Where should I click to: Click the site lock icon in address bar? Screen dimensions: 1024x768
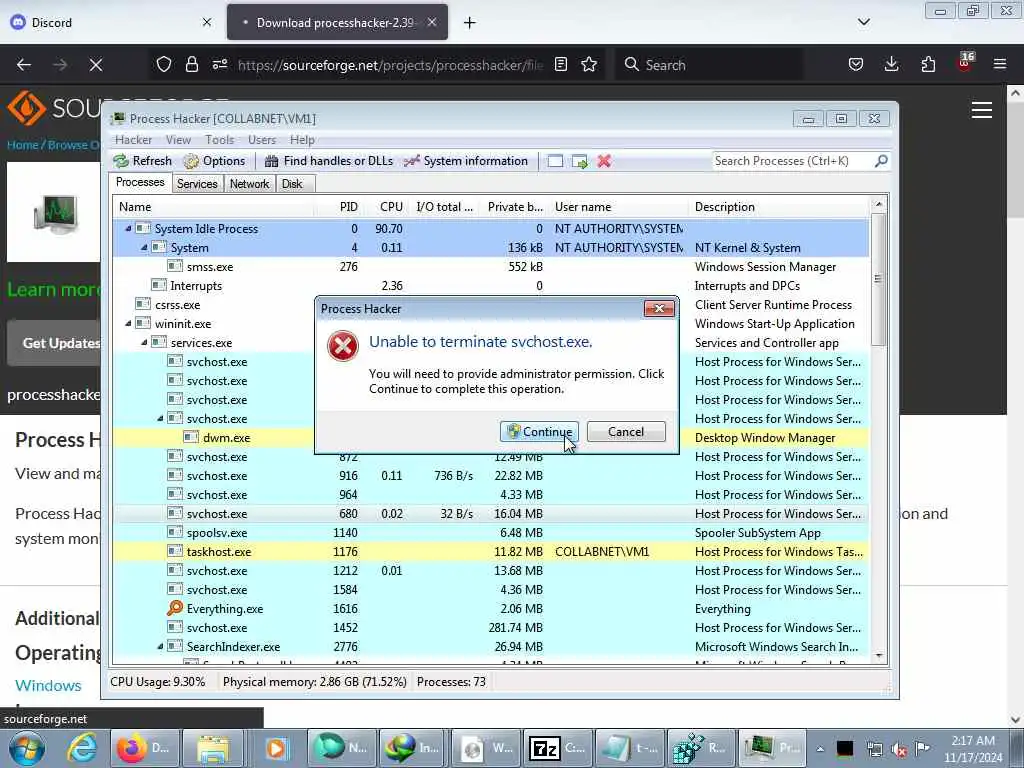click(191, 64)
